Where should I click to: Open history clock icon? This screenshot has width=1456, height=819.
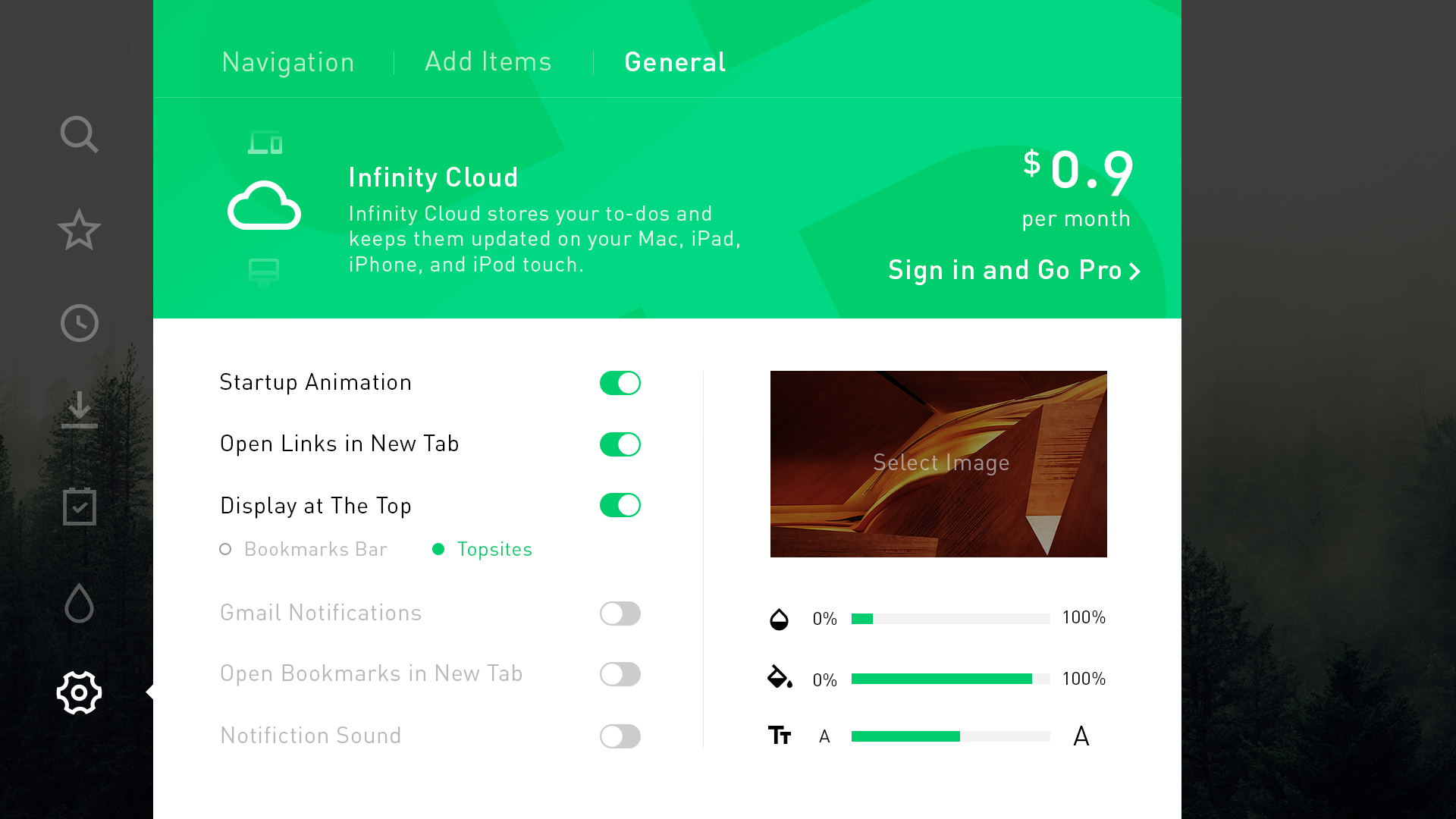[79, 324]
